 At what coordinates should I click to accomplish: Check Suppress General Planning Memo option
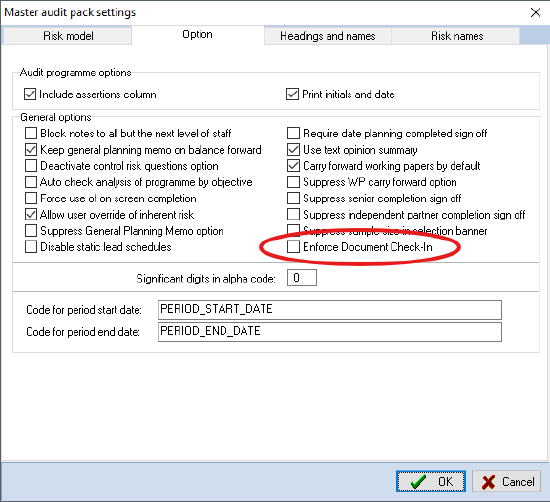[31, 231]
